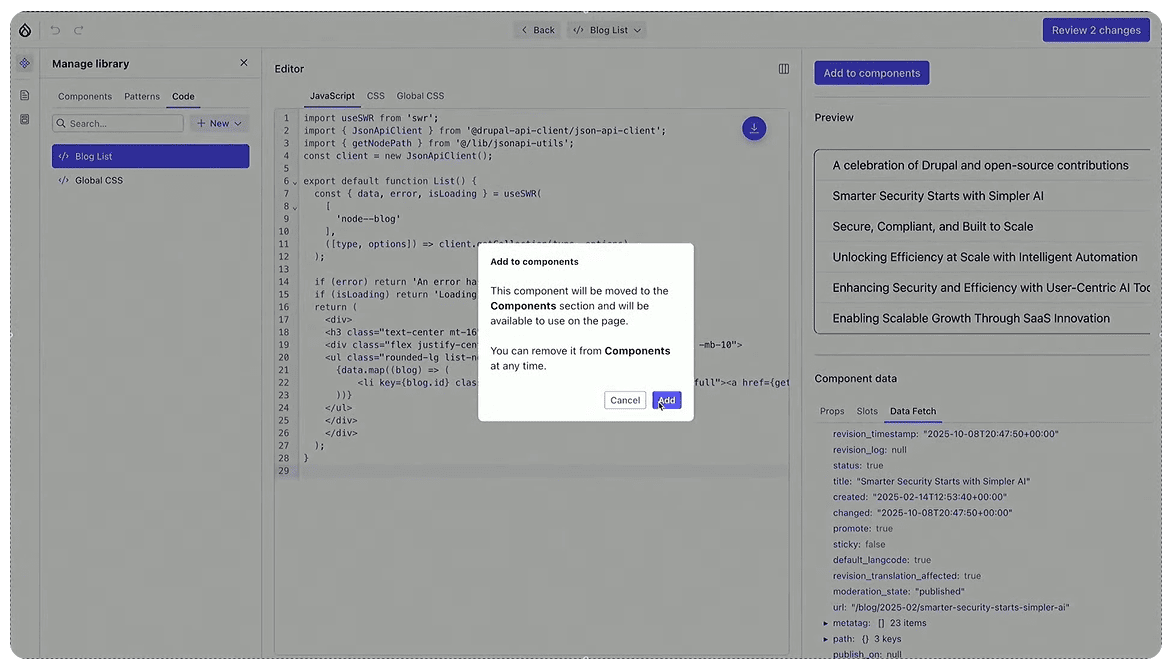
Task: Expand the metatag row in Component data
Action: pyautogui.click(x=827, y=623)
